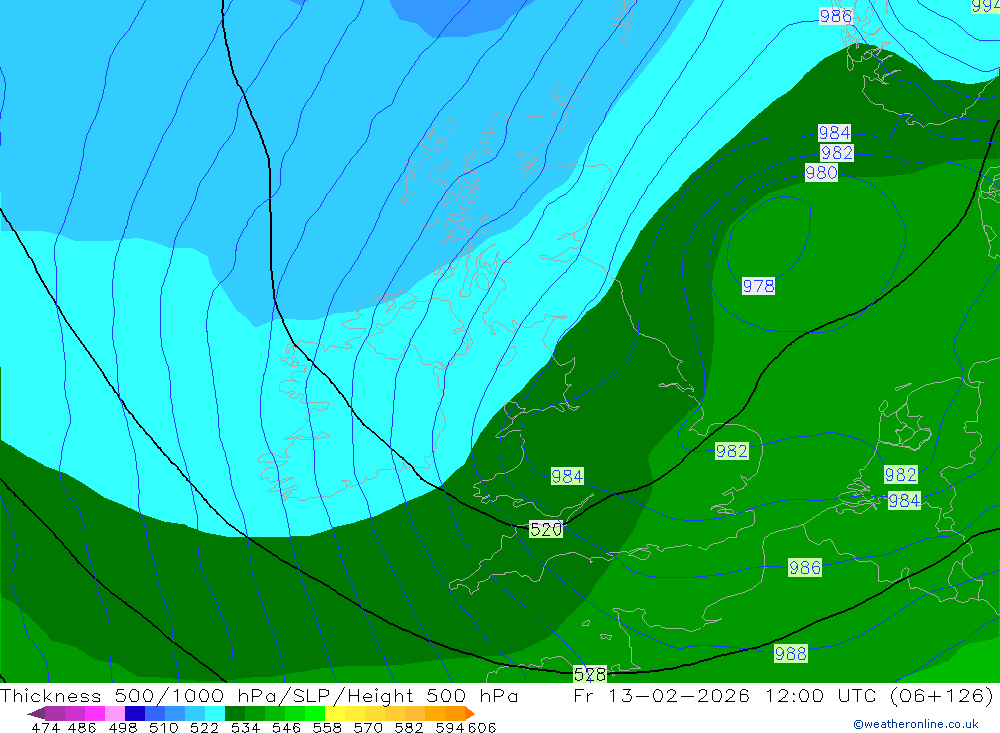Viewport: 1000px width, 733px height.
Task: Click the 978 low pressure label
Action: pyautogui.click(x=758, y=286)
